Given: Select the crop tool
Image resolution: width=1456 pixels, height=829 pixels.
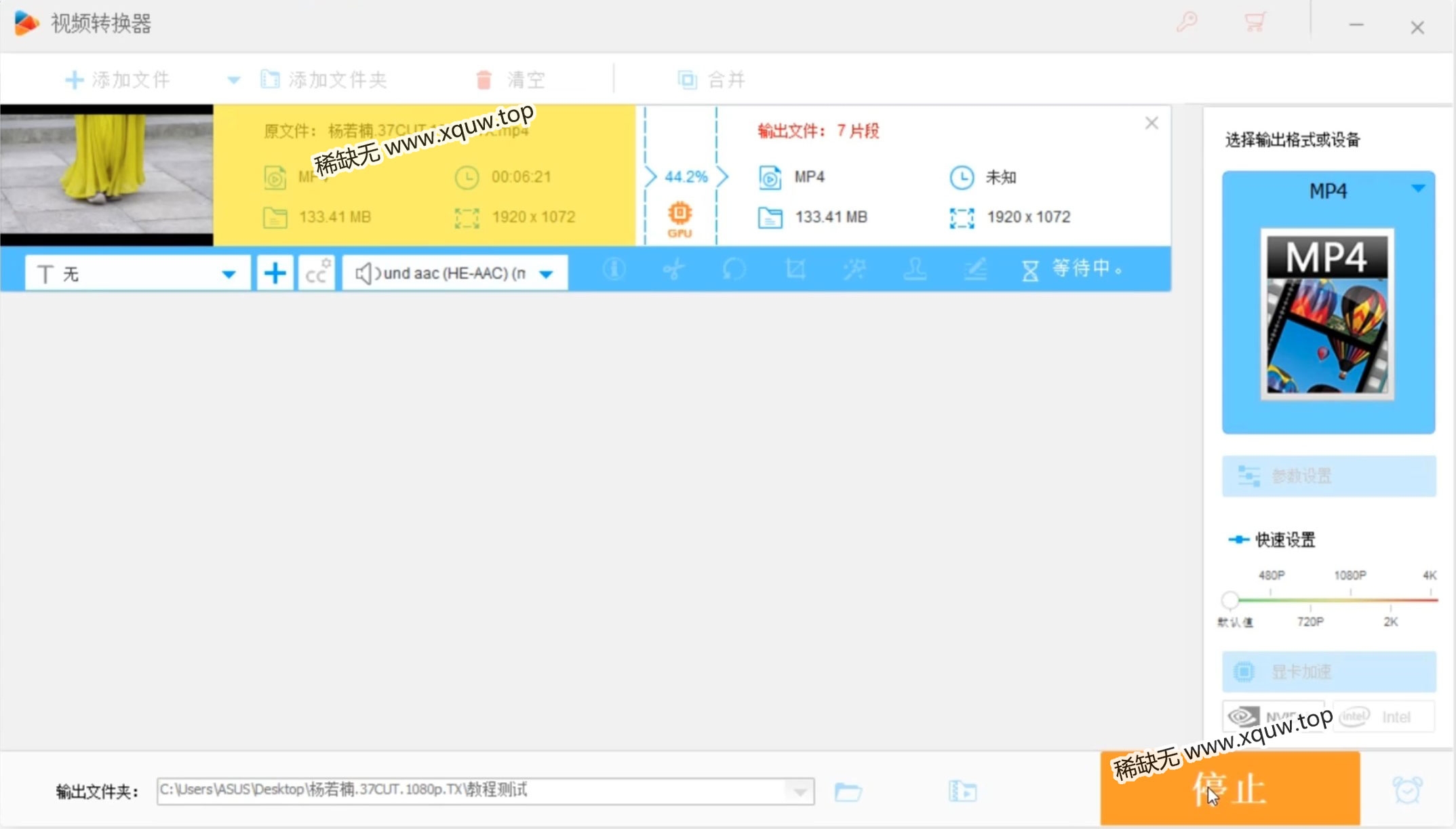Looking at the screenshot, I should click(795, 270).
